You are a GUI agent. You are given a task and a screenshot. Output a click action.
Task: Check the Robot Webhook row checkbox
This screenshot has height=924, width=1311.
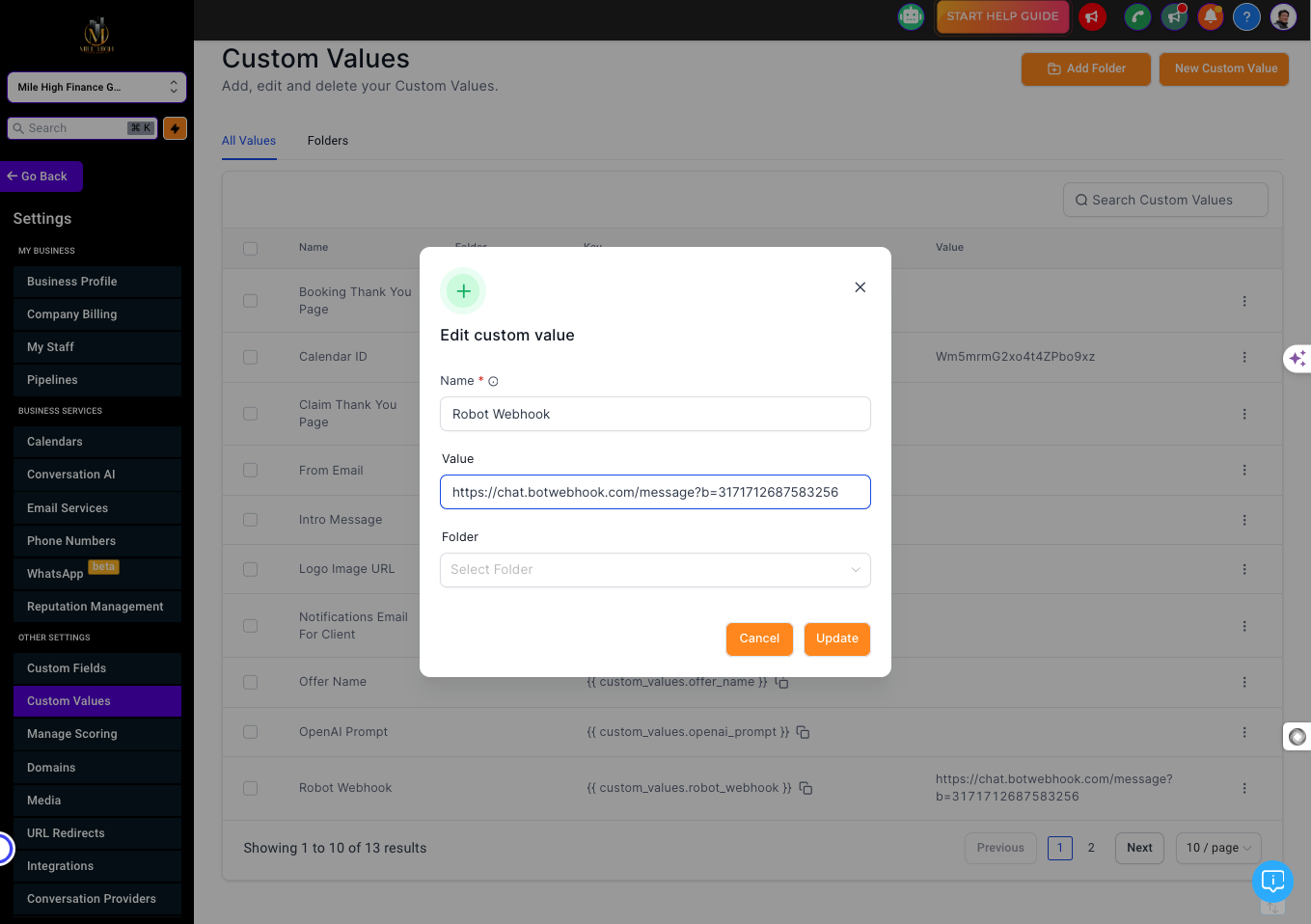click(x=251, y=788)
